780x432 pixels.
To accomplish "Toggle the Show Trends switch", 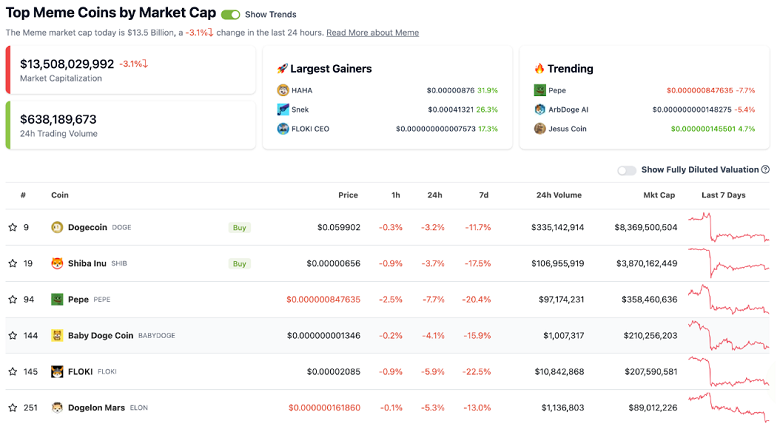I will click(x=230, y=15).
